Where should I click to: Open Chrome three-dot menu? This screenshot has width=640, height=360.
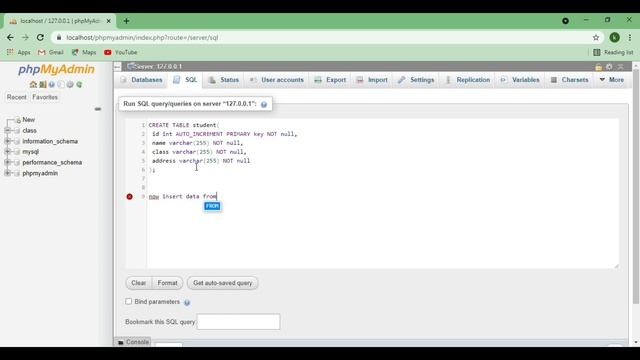630,38
